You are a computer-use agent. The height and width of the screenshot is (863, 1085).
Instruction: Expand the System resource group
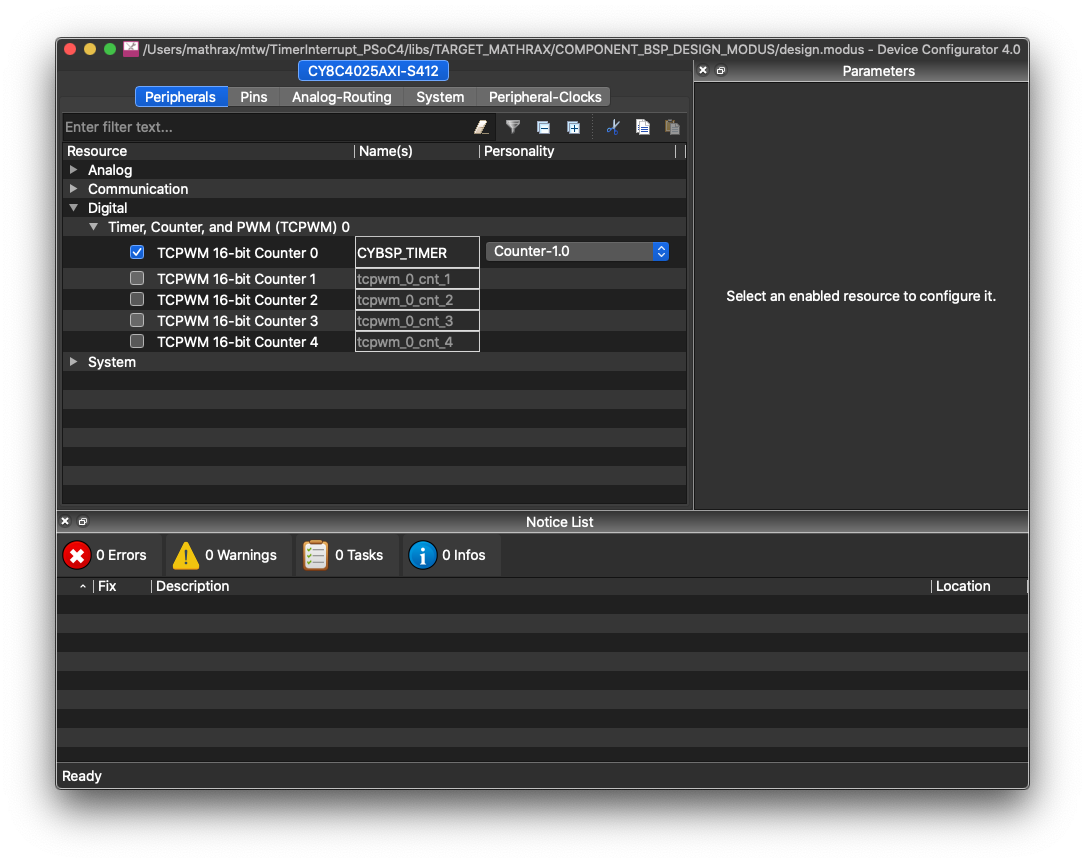click(73, 361)
